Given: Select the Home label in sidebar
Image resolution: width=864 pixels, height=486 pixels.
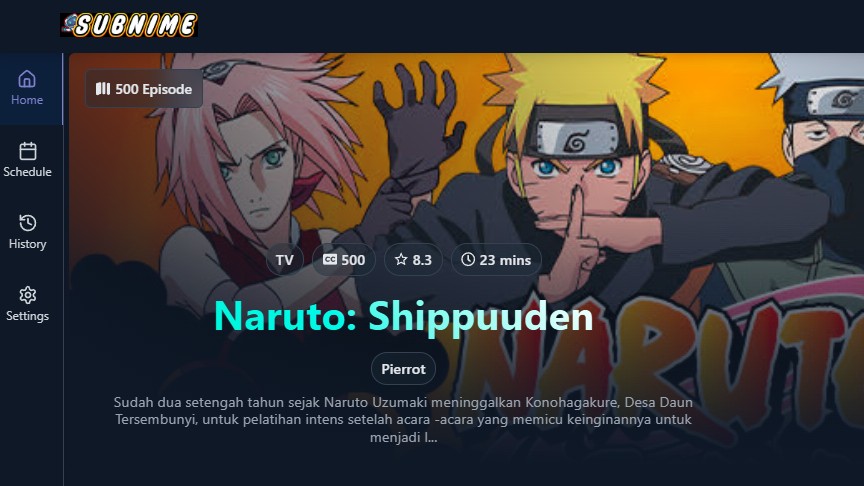Looking at the screenshot, I should coord(27,100).
